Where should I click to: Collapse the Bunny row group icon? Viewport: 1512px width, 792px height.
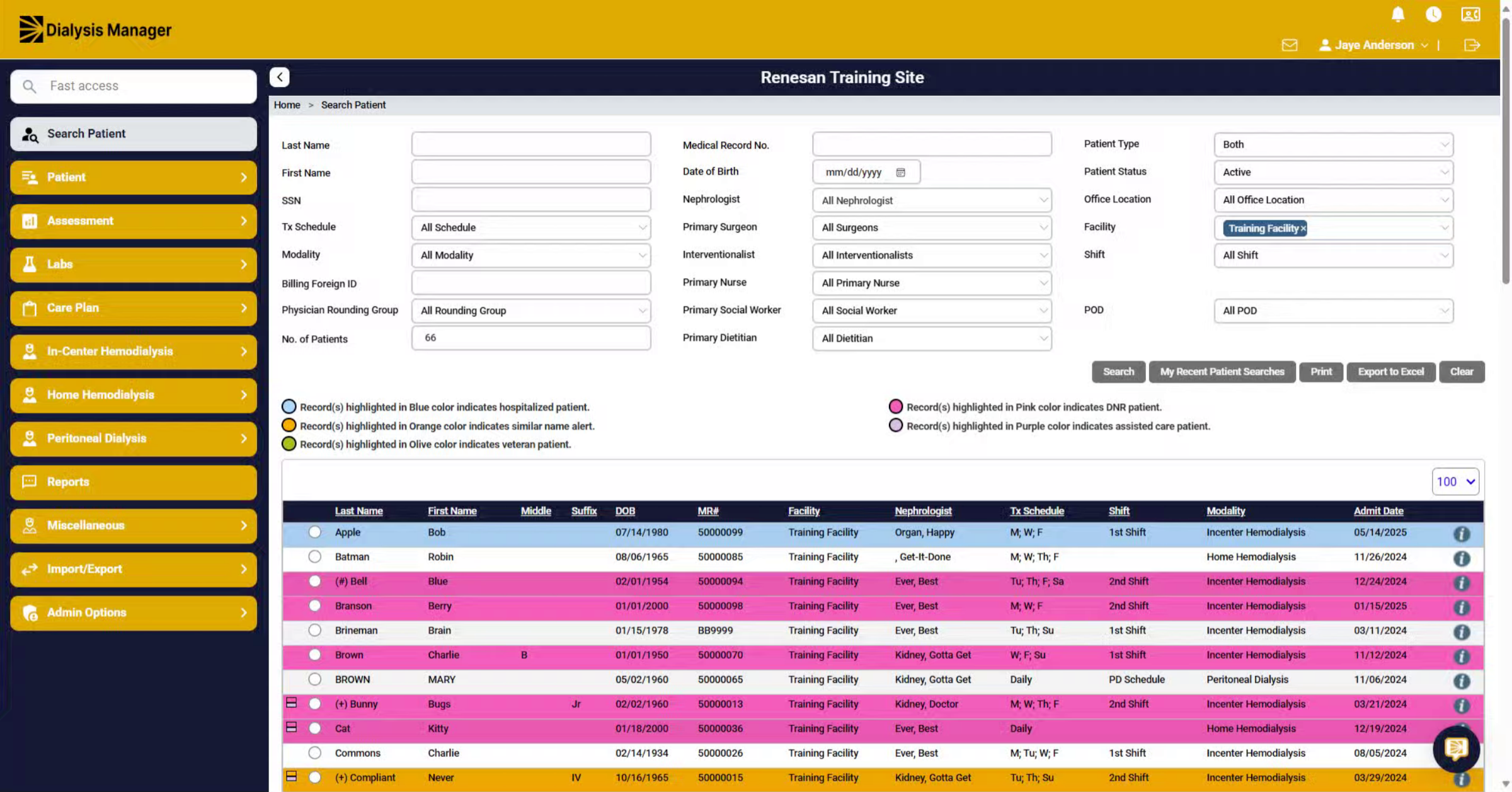pyautogui.click(x=291, y=703)
